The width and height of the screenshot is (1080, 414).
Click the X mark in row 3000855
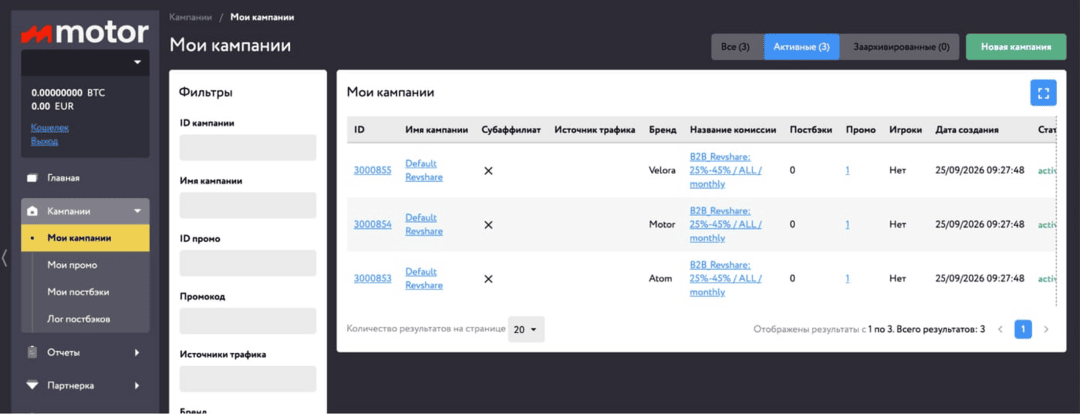click(x=488, y=171)
